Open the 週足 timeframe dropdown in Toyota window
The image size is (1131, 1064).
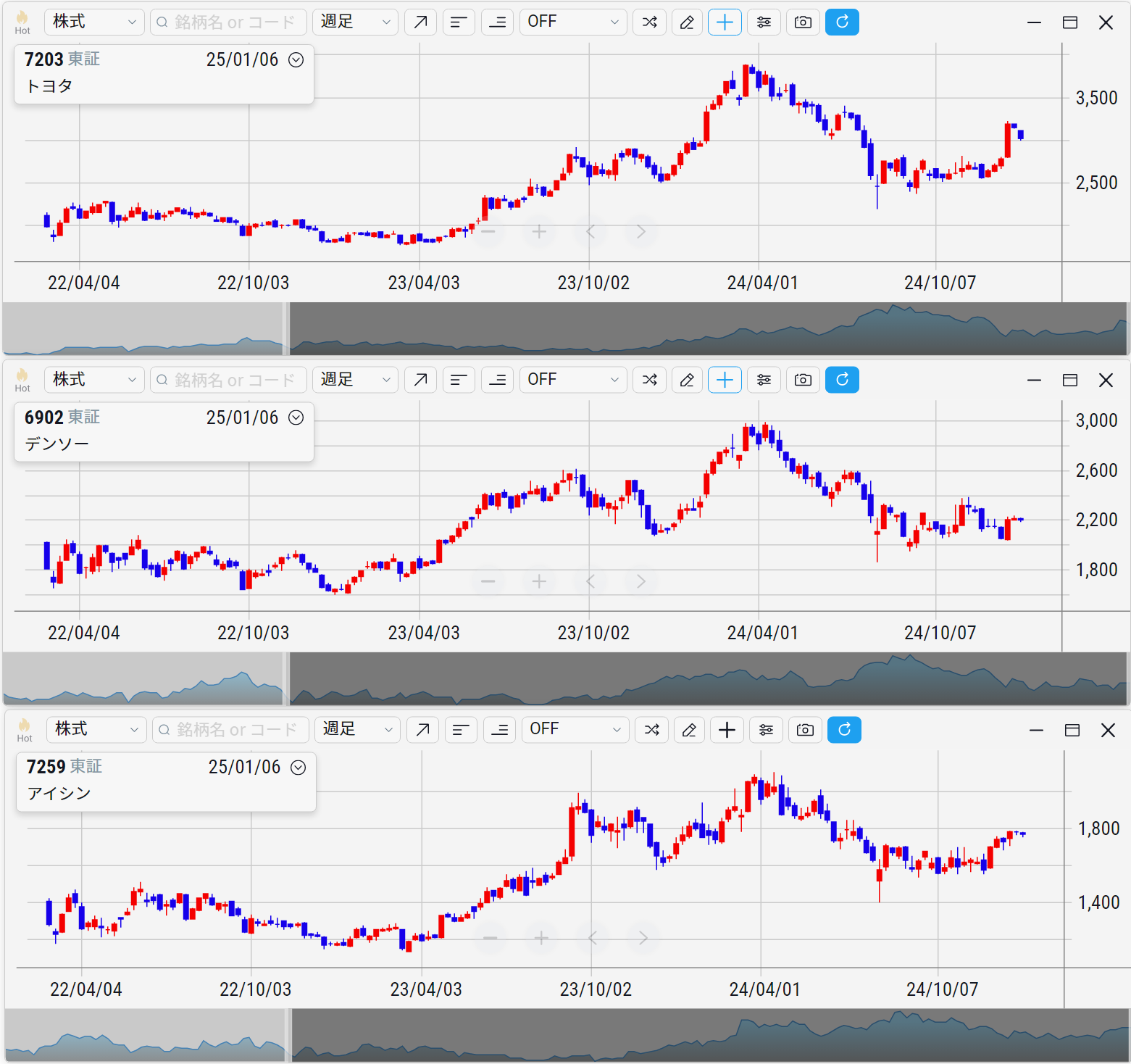355,22
